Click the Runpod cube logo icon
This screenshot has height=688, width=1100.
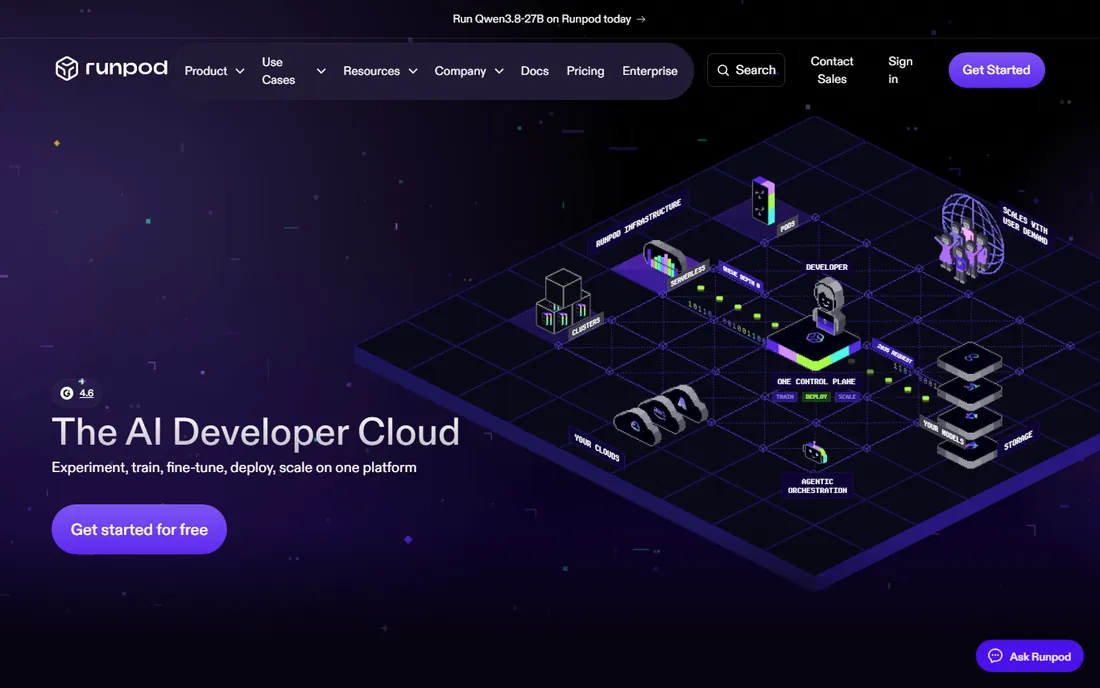(x=67, y=69)
